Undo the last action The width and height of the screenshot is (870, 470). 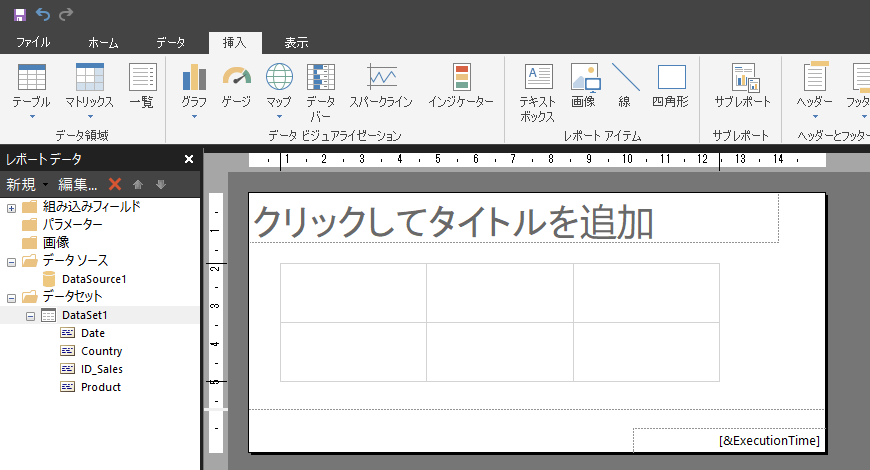[43, 14]
